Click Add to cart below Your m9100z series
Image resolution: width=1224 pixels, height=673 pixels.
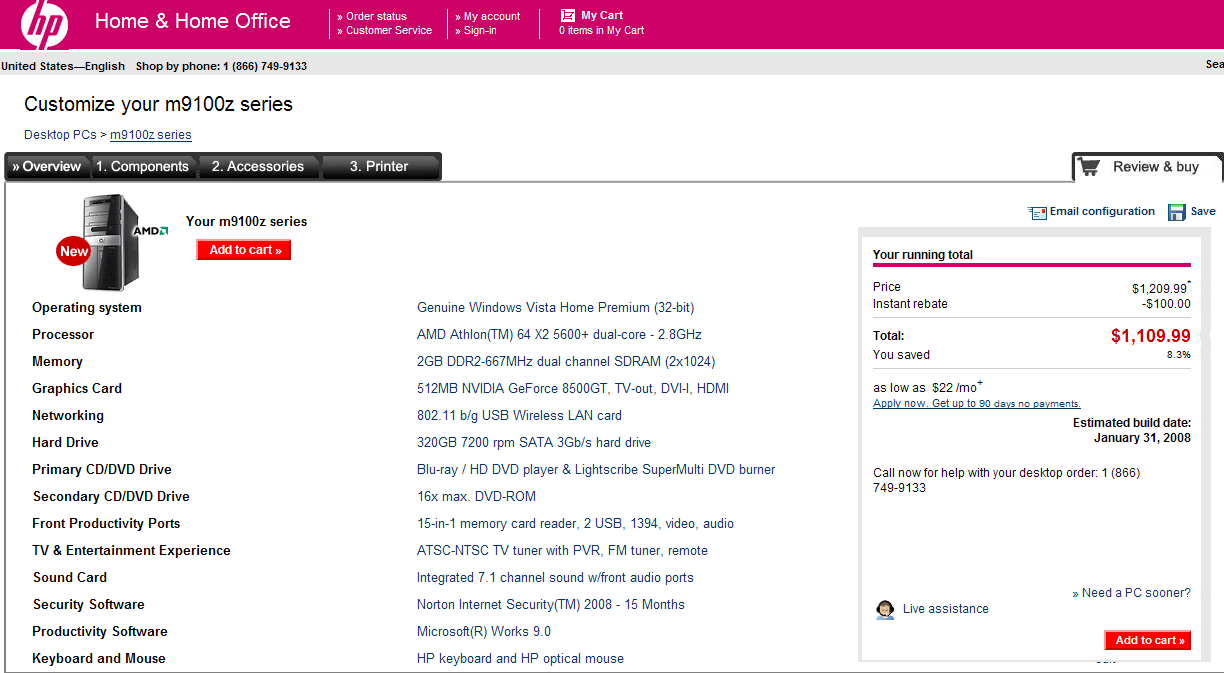[x=244, y=250]
